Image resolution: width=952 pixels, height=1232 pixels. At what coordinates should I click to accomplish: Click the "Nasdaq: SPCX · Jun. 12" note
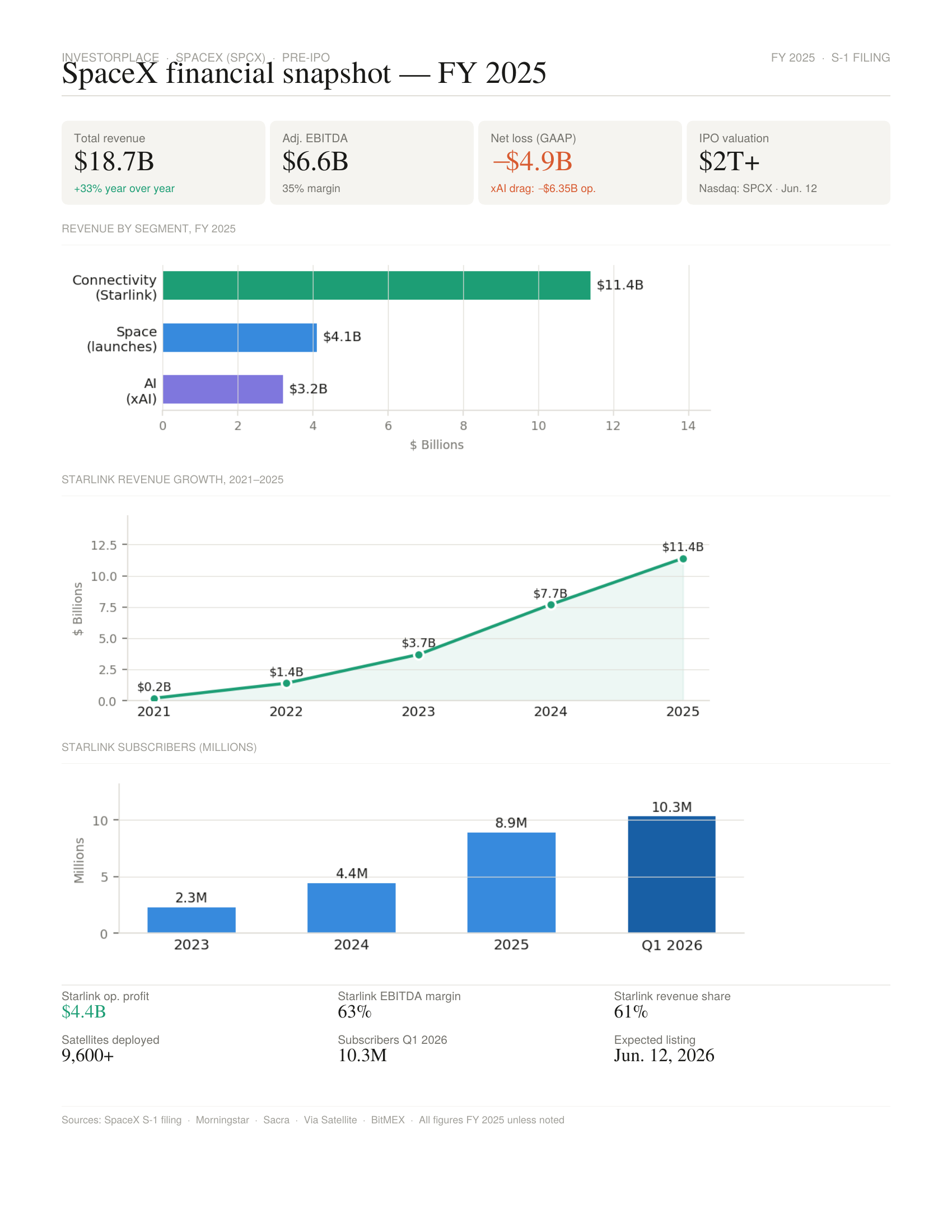758,188
